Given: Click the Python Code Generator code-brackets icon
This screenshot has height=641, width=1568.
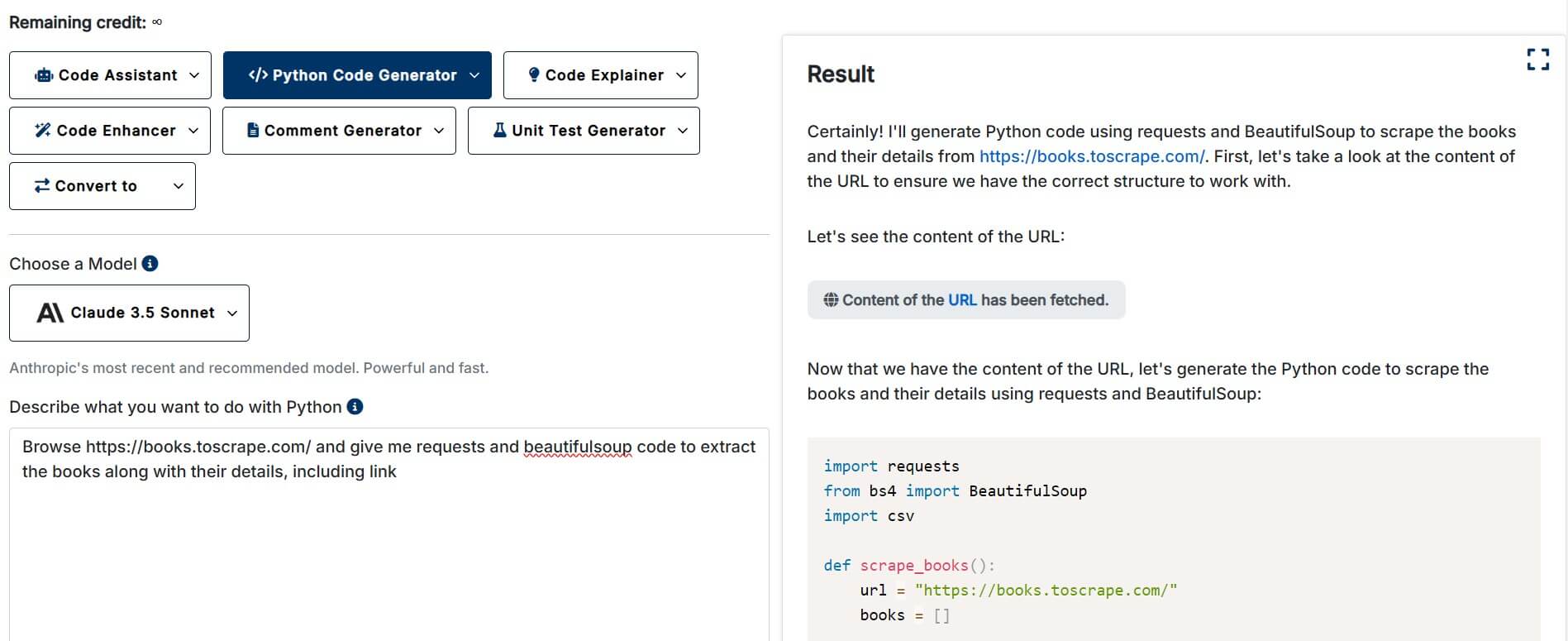Looking at the screenshot, I should tap(258, 75).
